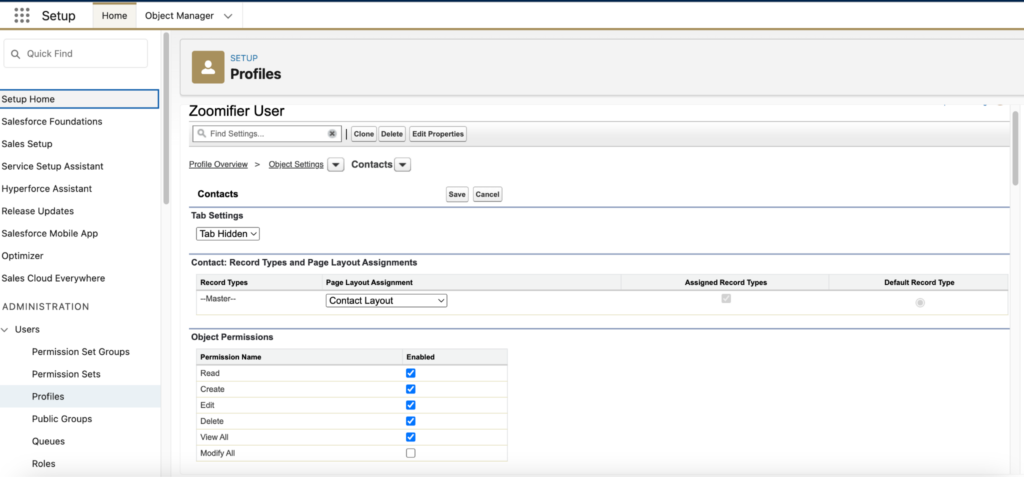Collapse the Users section chevron
The width and height of the screenshot is (1024, 477).
(5, 329)
